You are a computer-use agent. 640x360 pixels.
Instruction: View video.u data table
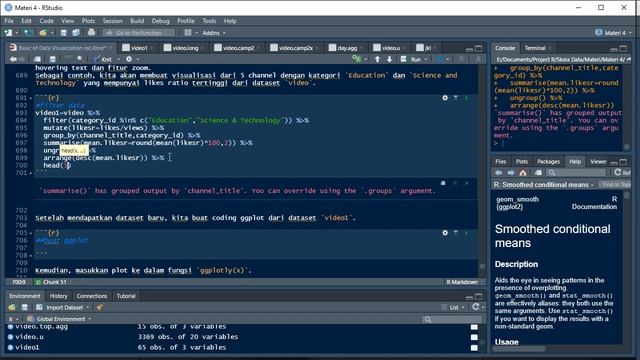474,337
